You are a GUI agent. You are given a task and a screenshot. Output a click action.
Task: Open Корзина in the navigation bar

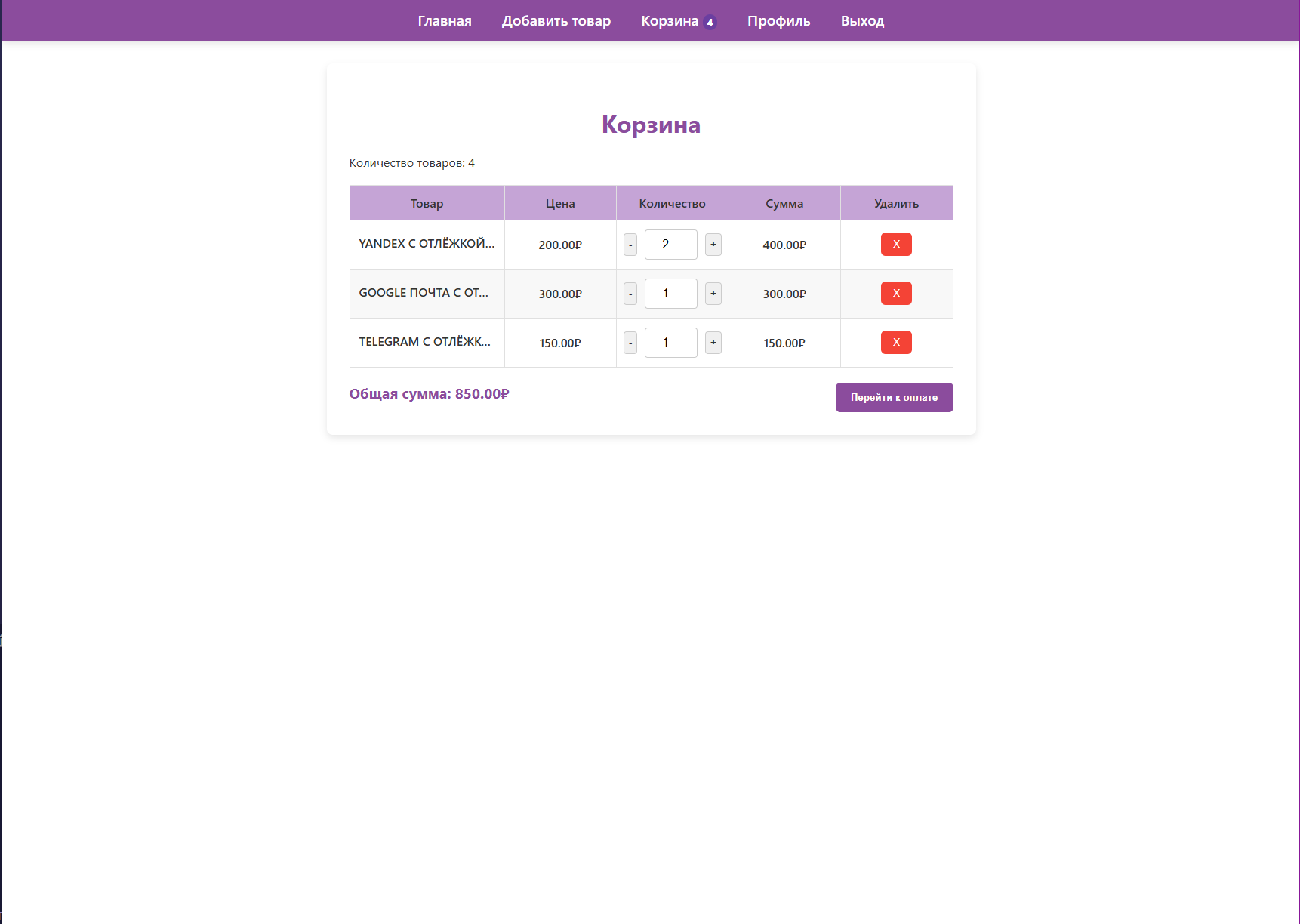[x=670, y=21]
